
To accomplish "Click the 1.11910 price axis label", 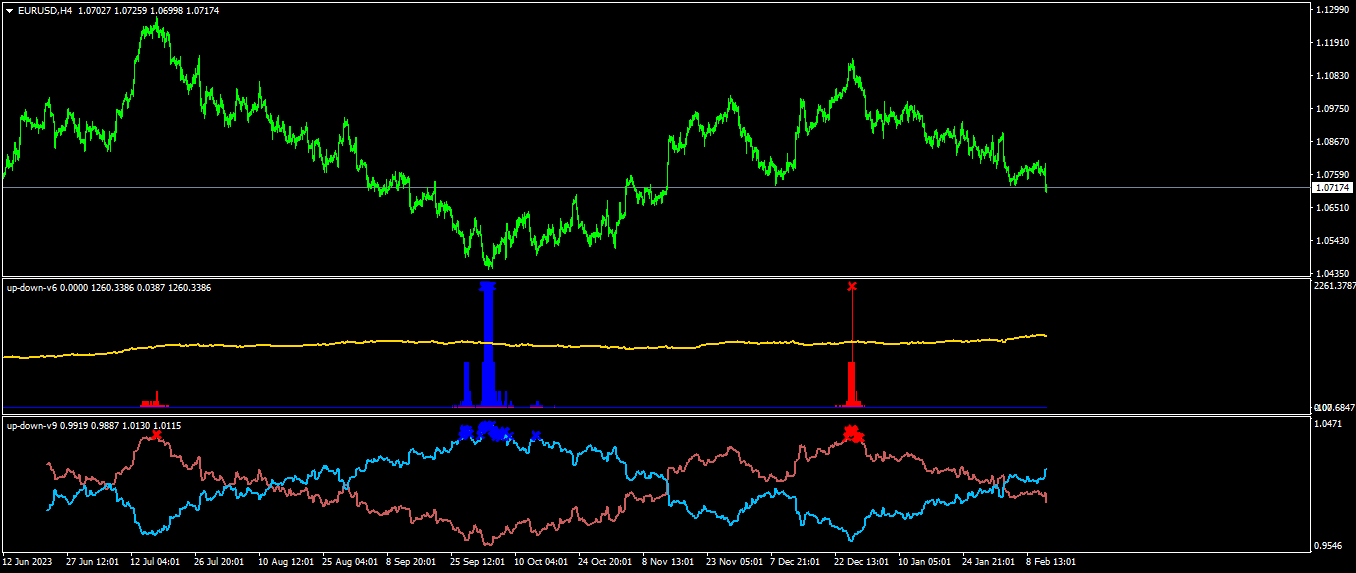I will 1334,43.
